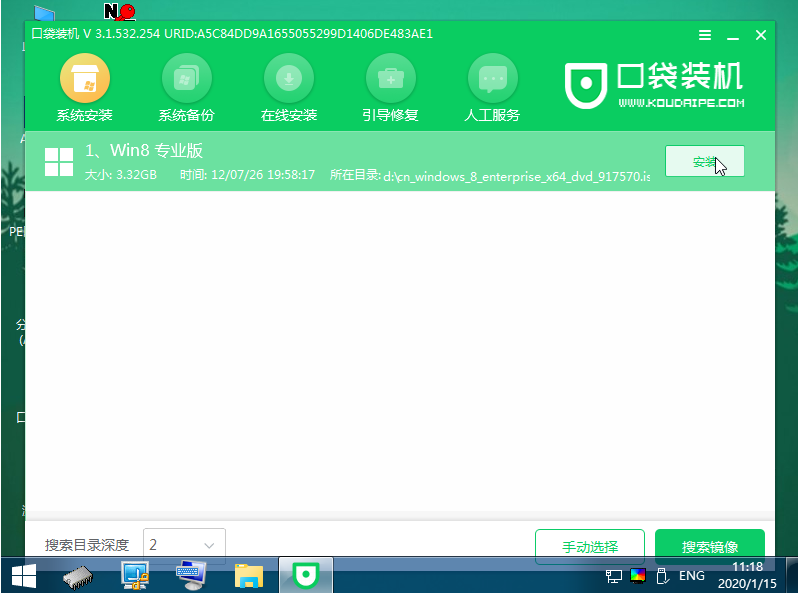The width and height of the screenshot is (798, 593).
Task: Click the network tray icon
Action: click(x=614, y=576)
